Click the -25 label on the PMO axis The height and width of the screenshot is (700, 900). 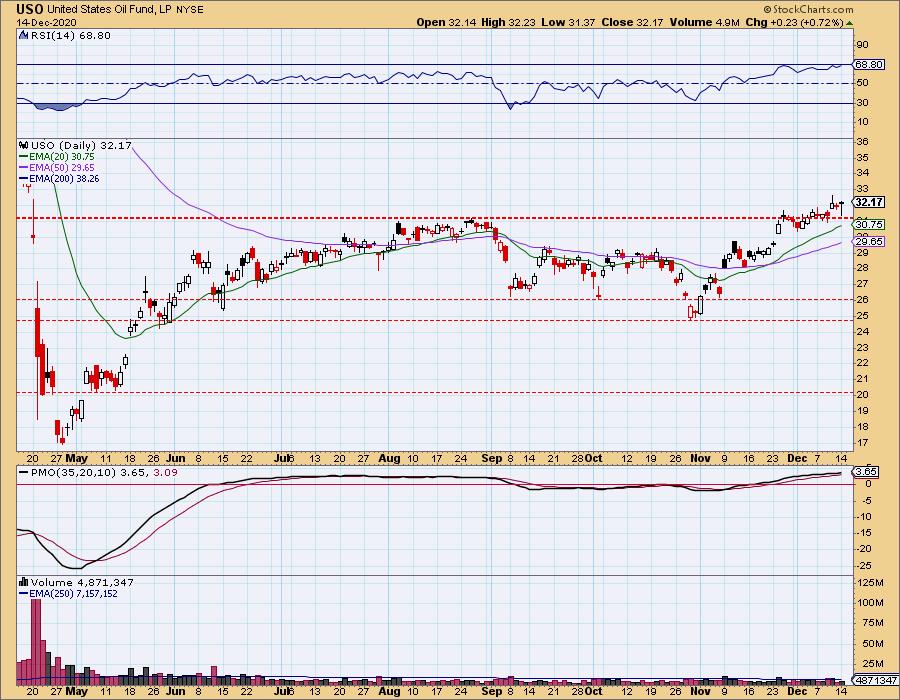coord(865,566)
